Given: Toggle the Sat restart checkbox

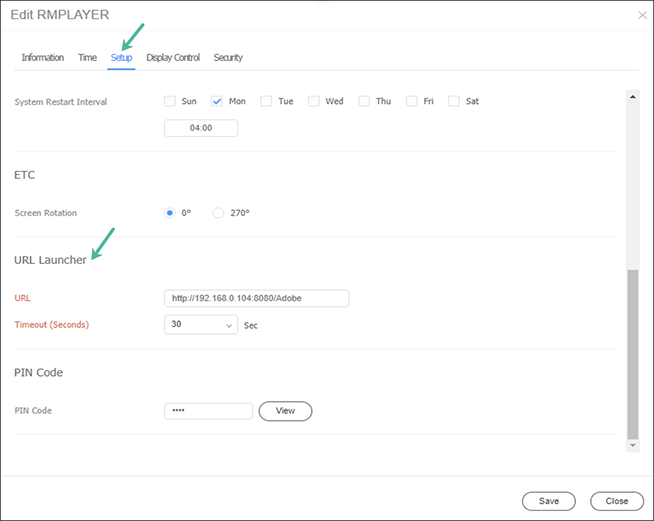Looking at the screenshot, I should click(x=454, y=101).
